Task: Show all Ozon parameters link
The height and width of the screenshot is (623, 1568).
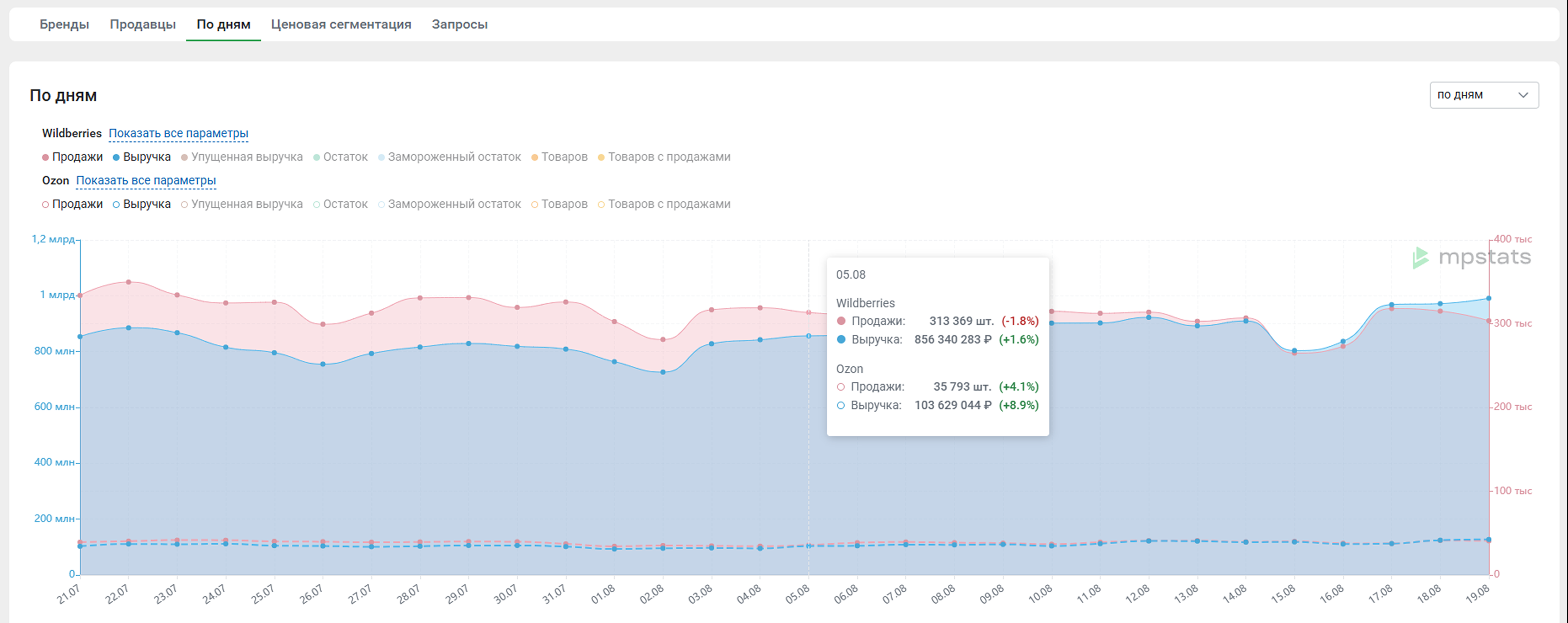Action: click(x=146, y=181)
